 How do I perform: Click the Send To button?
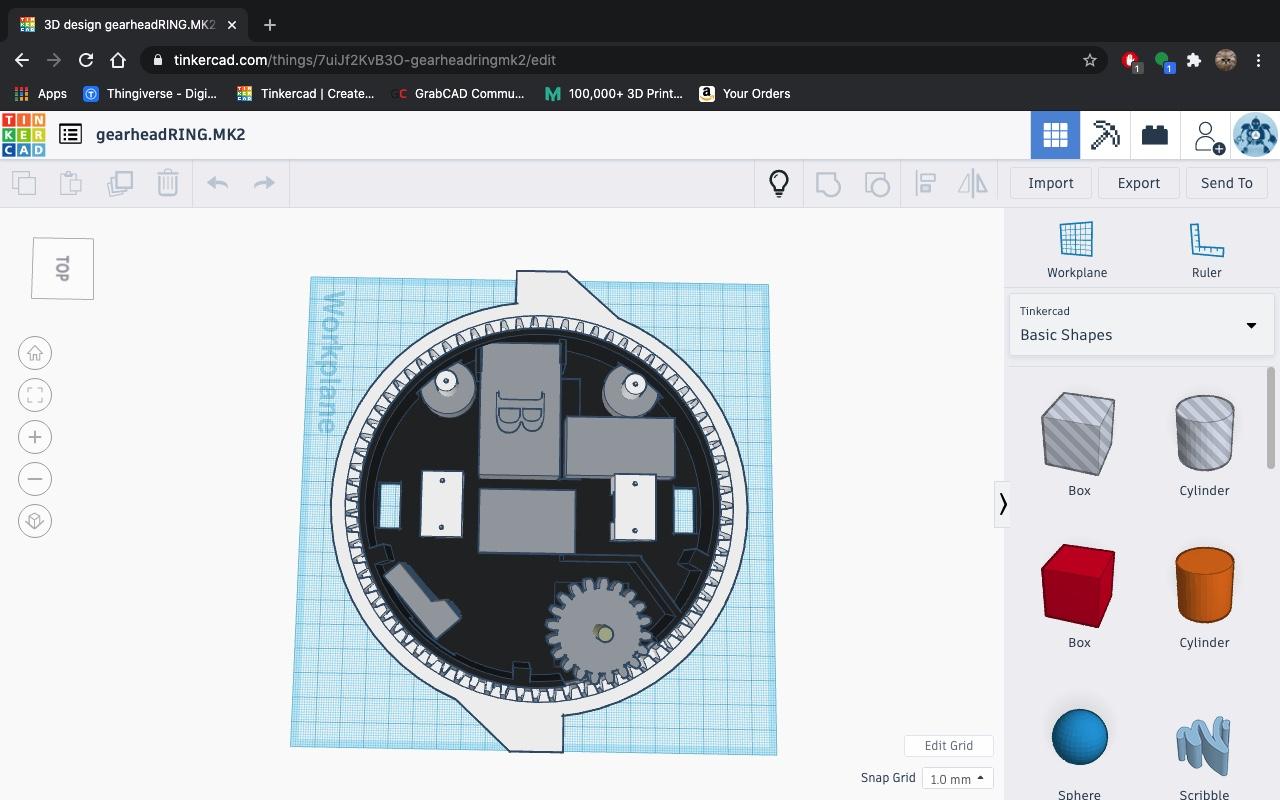[1226, 183]
